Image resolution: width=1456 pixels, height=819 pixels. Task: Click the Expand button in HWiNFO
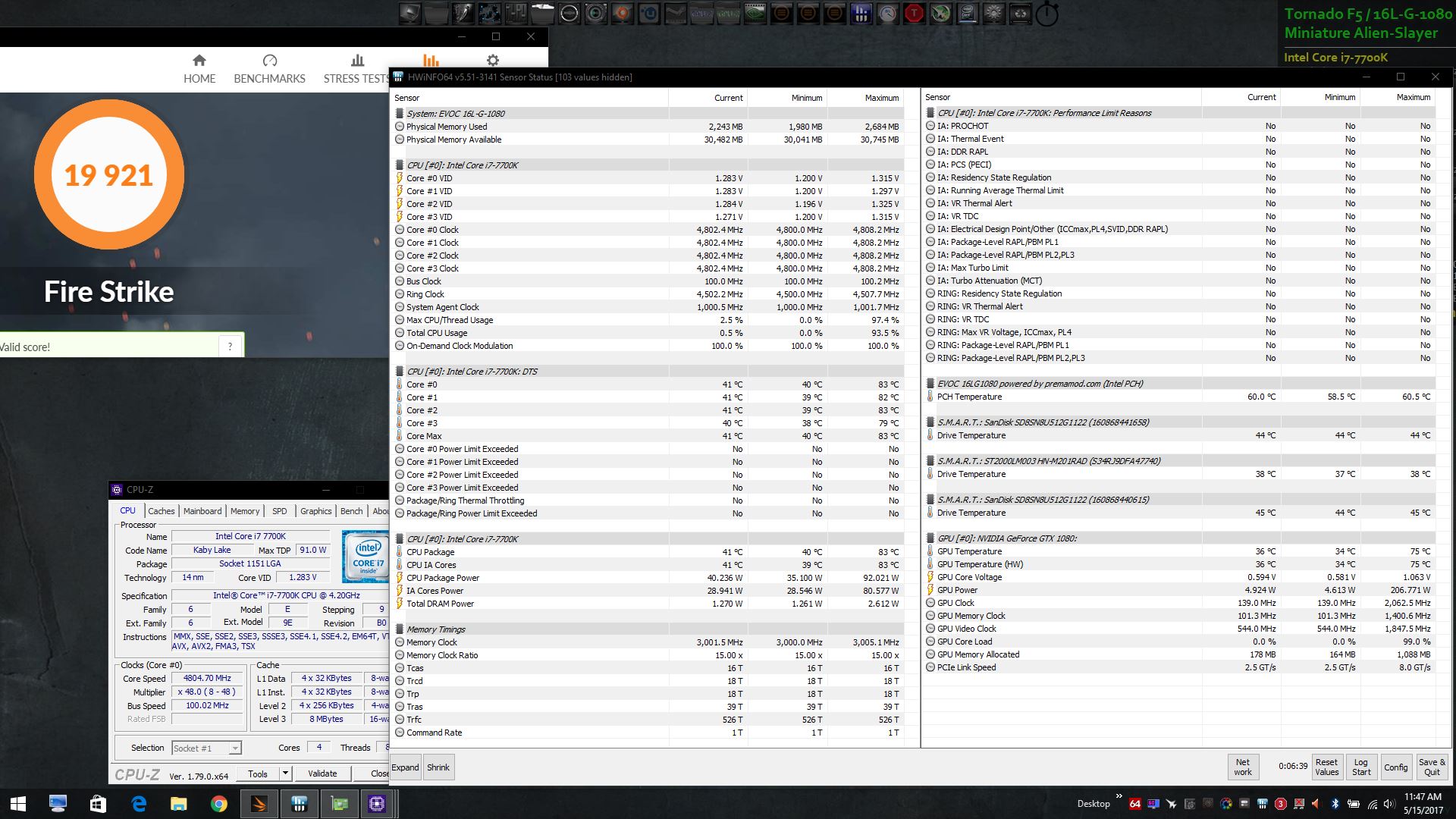pyautogui.click(x=405, y=767)
